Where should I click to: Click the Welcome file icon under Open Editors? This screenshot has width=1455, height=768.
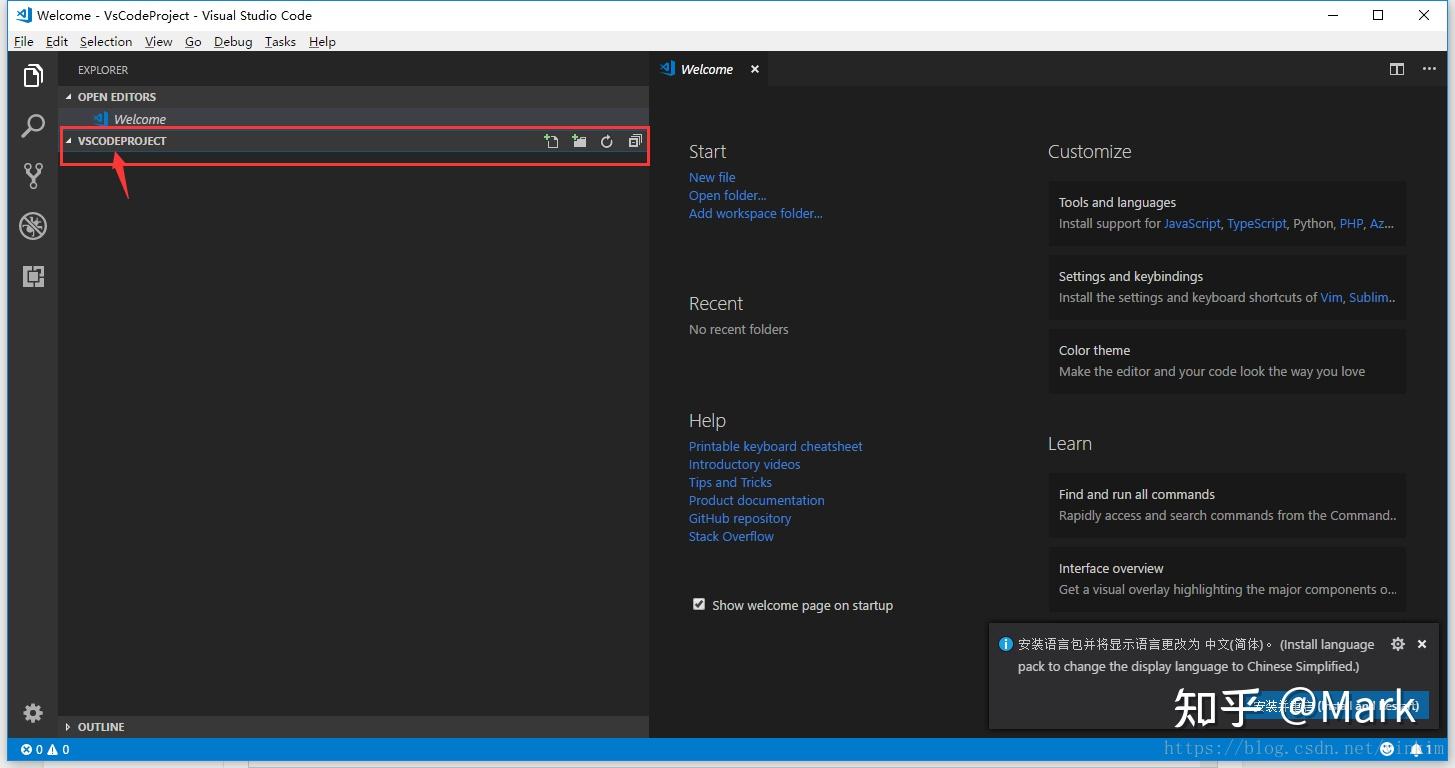click(101, 119)
